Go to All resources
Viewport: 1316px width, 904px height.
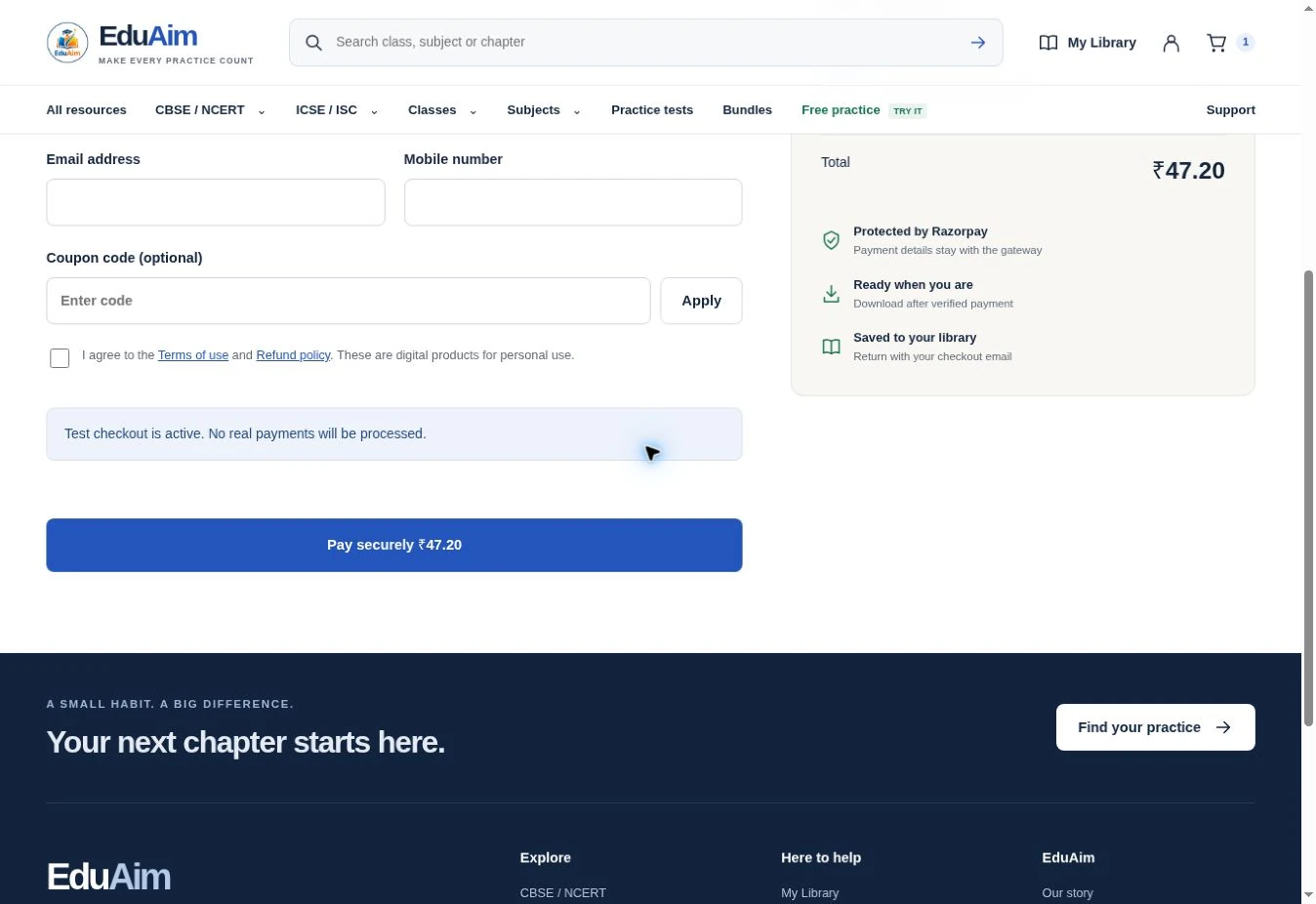point(86,110)
